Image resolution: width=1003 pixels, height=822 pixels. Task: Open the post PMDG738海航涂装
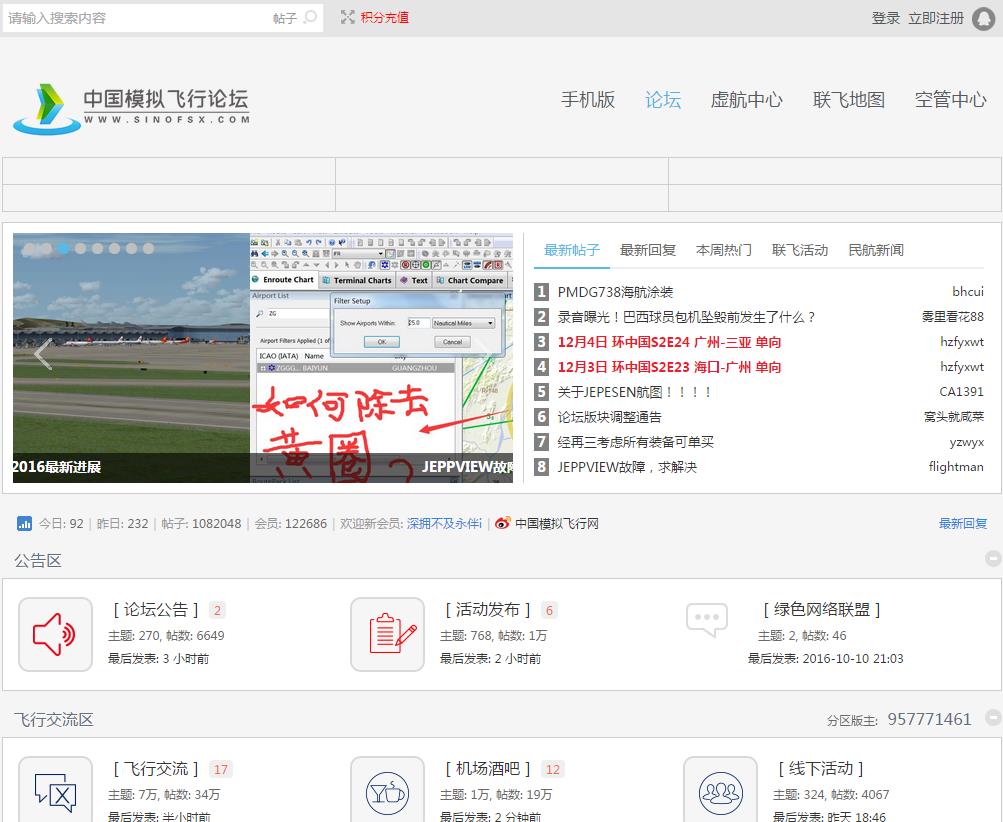[615, 292]
